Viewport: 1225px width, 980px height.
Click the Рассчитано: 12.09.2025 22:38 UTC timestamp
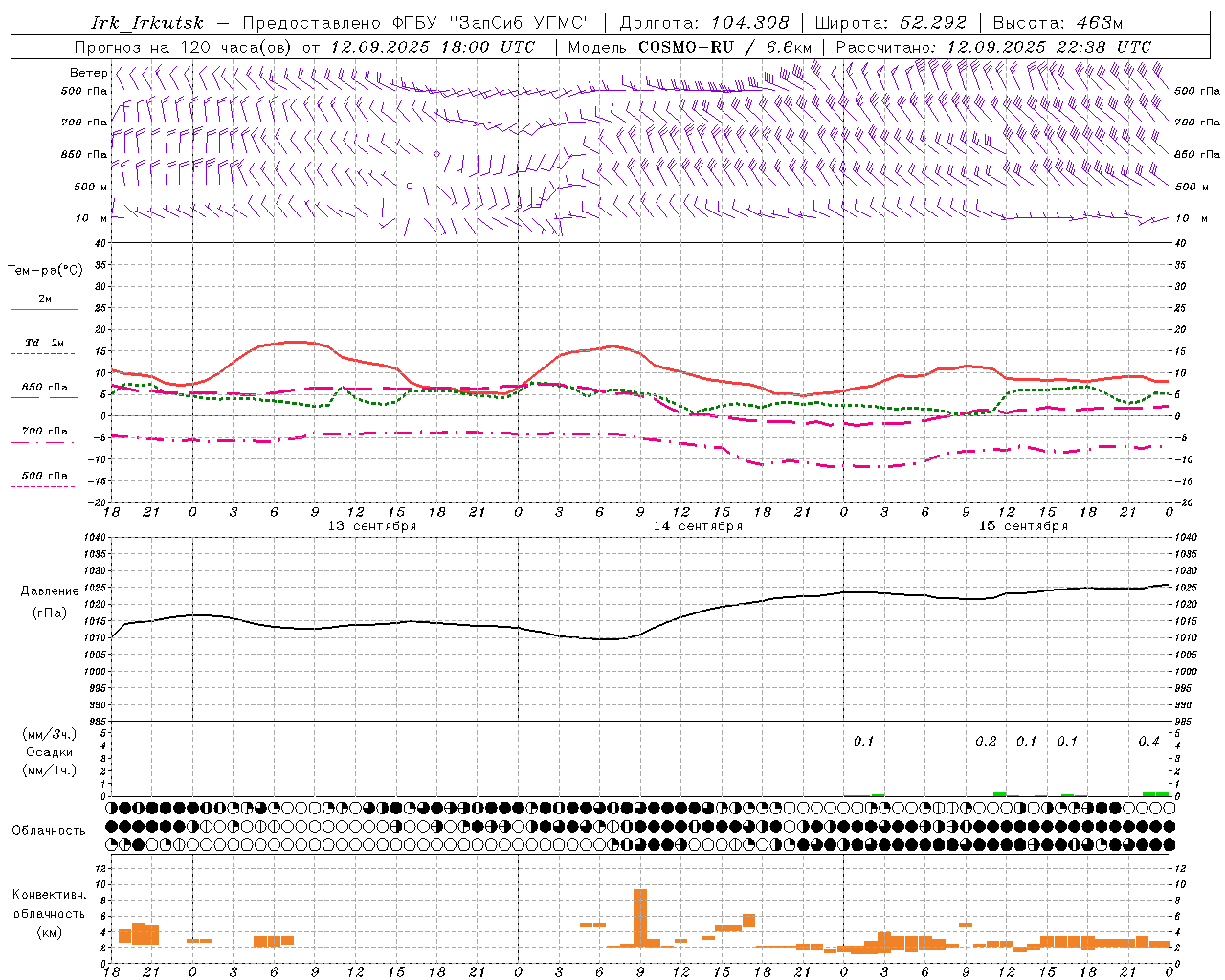[x=994, y=47]
